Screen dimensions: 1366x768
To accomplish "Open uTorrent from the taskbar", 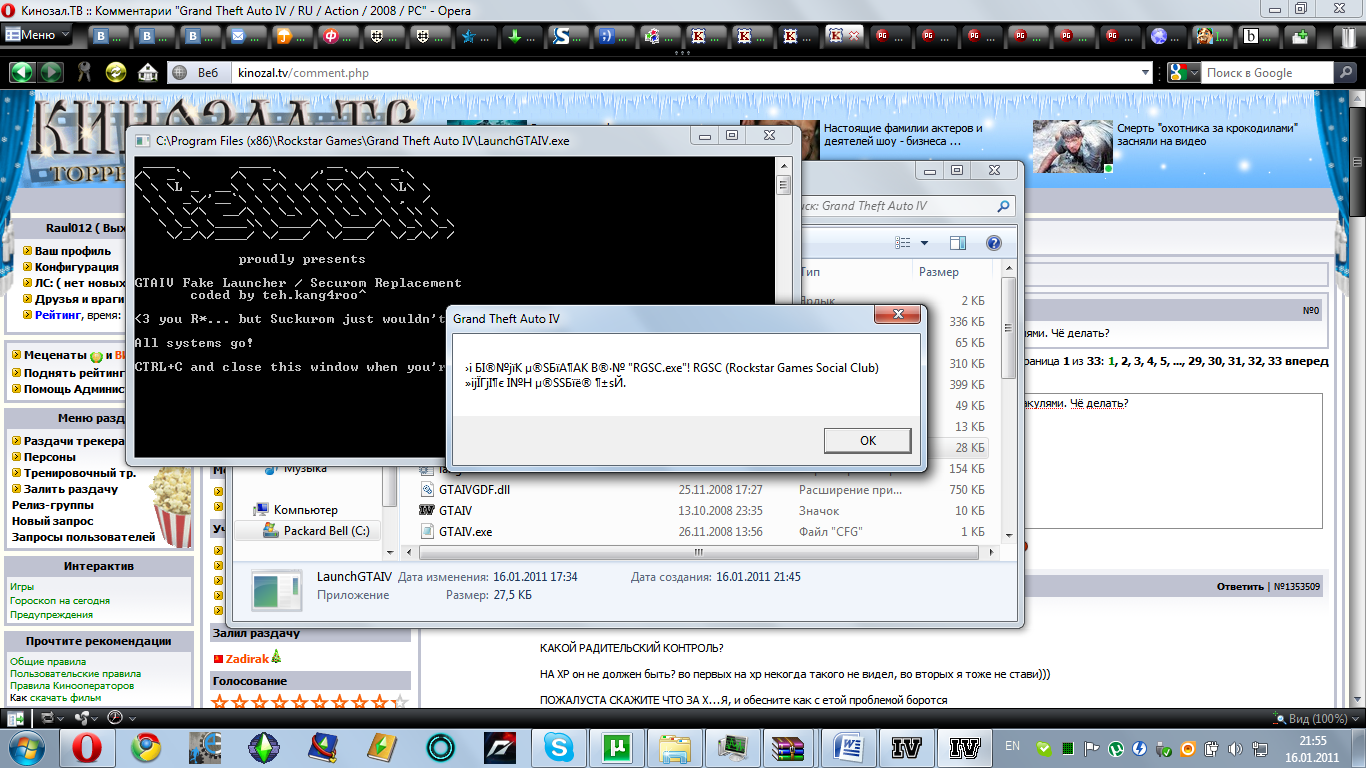I will (618, 747).
